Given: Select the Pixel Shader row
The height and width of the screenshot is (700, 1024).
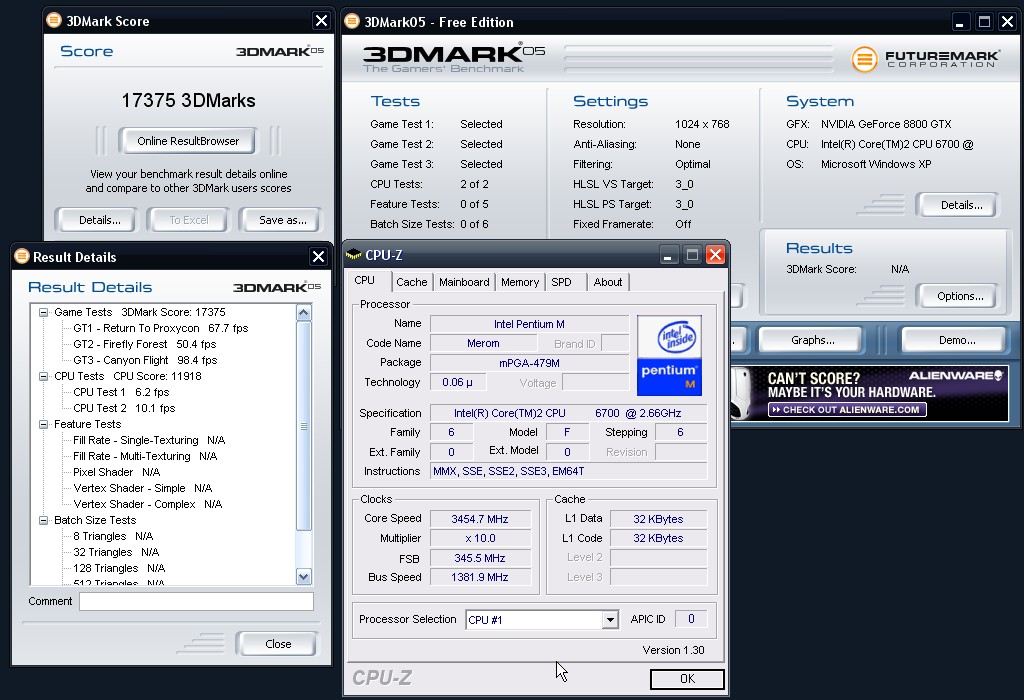Looking at the screenshot, I should [x=116, y=472].
